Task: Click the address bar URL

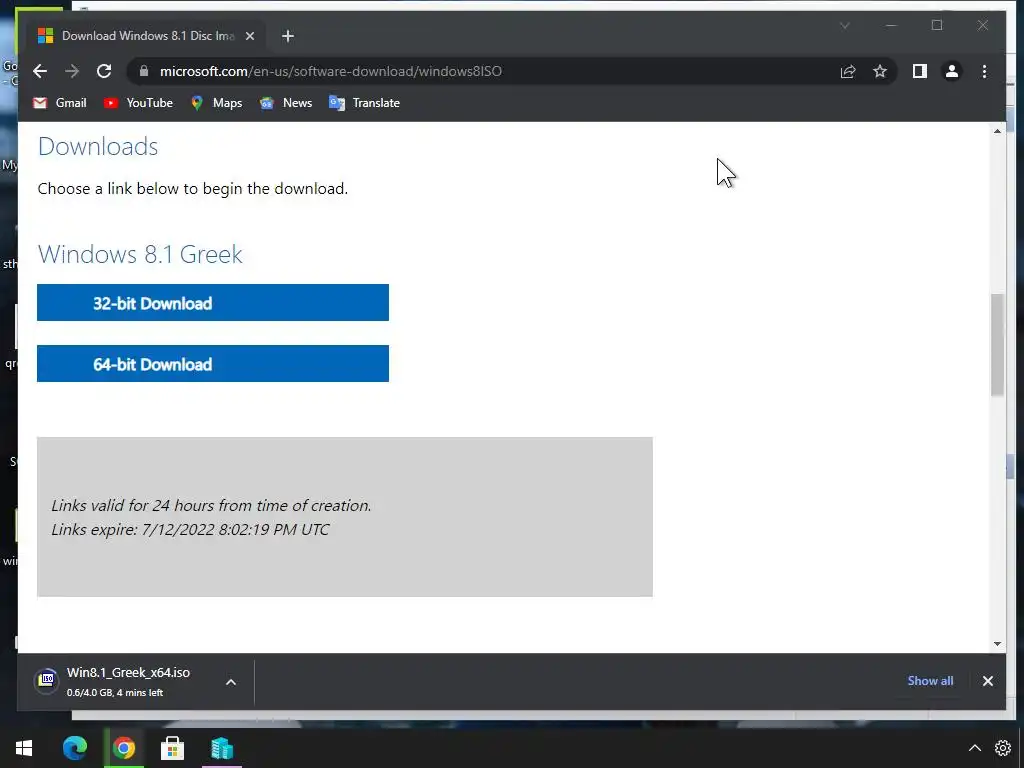Action: [330, 71]
